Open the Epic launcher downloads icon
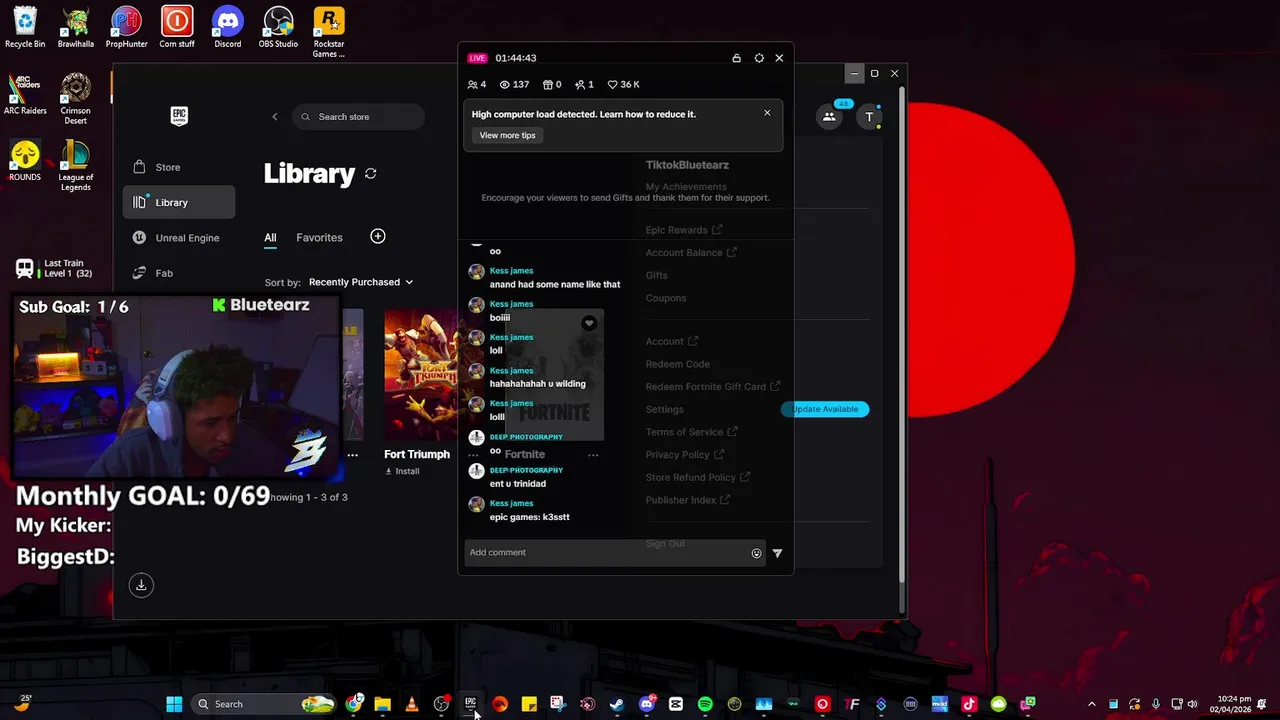 tap(141, 585)
